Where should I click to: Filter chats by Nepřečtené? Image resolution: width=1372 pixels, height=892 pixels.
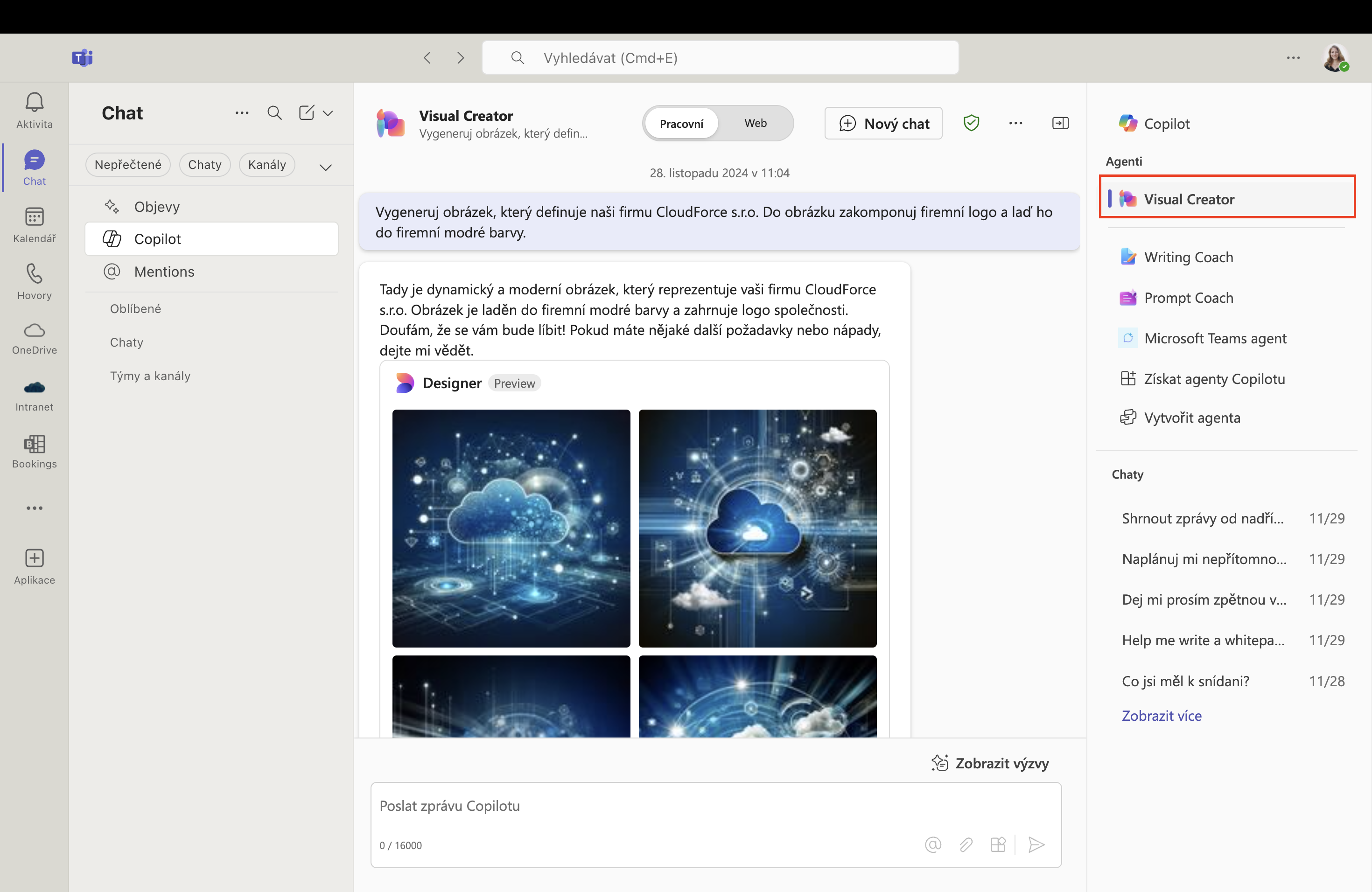point(128,165)
